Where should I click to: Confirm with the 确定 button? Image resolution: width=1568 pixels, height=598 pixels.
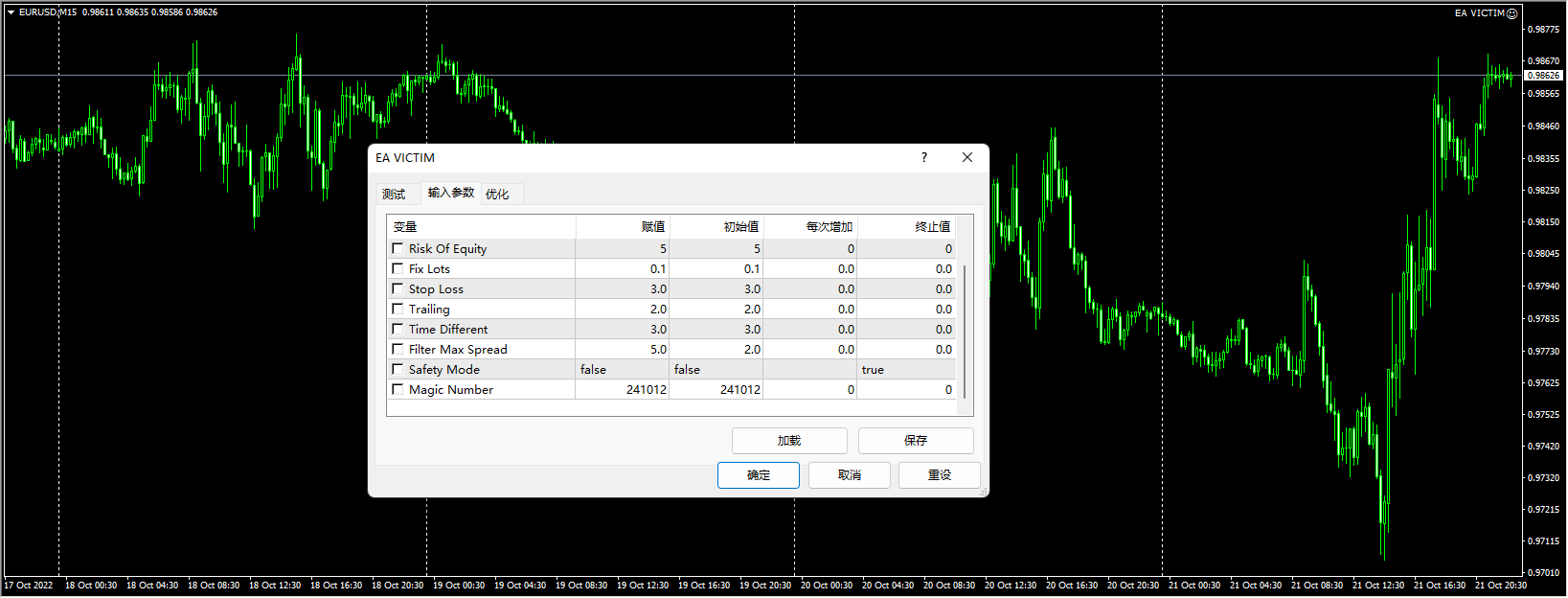(x=758, y=475)
